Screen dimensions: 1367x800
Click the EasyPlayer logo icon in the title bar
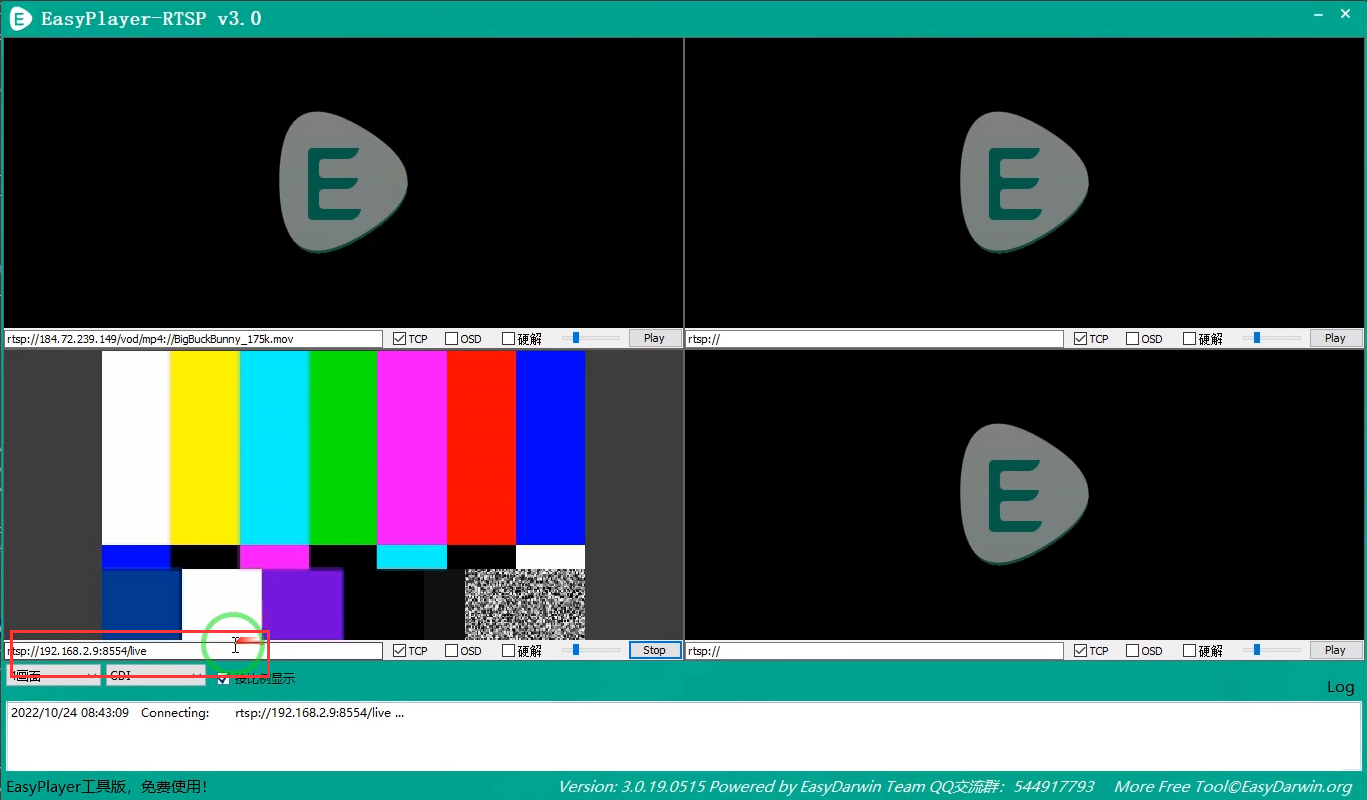click(x=20, y=18)
